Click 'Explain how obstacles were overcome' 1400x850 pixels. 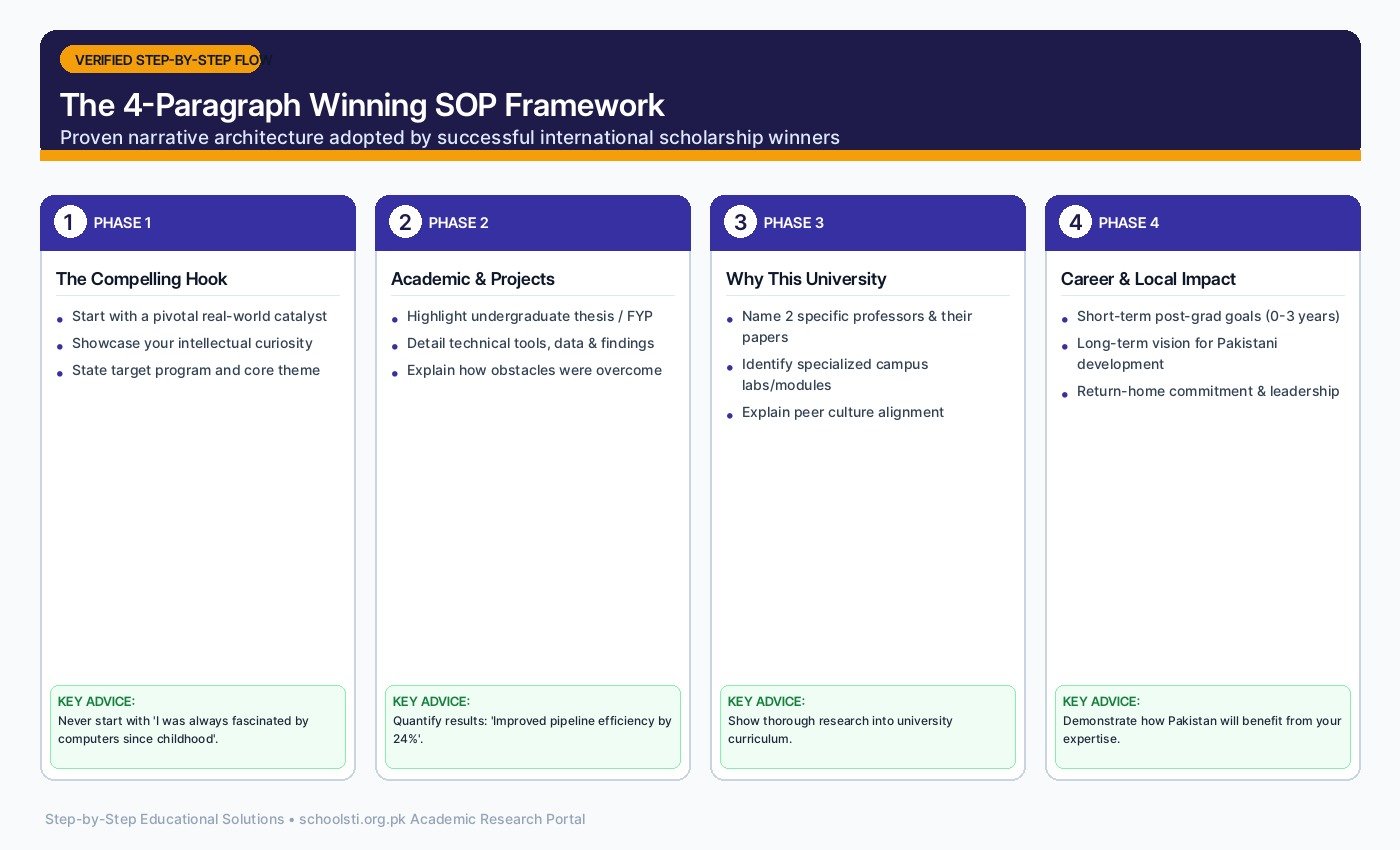pyautogui.click(x=534, y=370)
